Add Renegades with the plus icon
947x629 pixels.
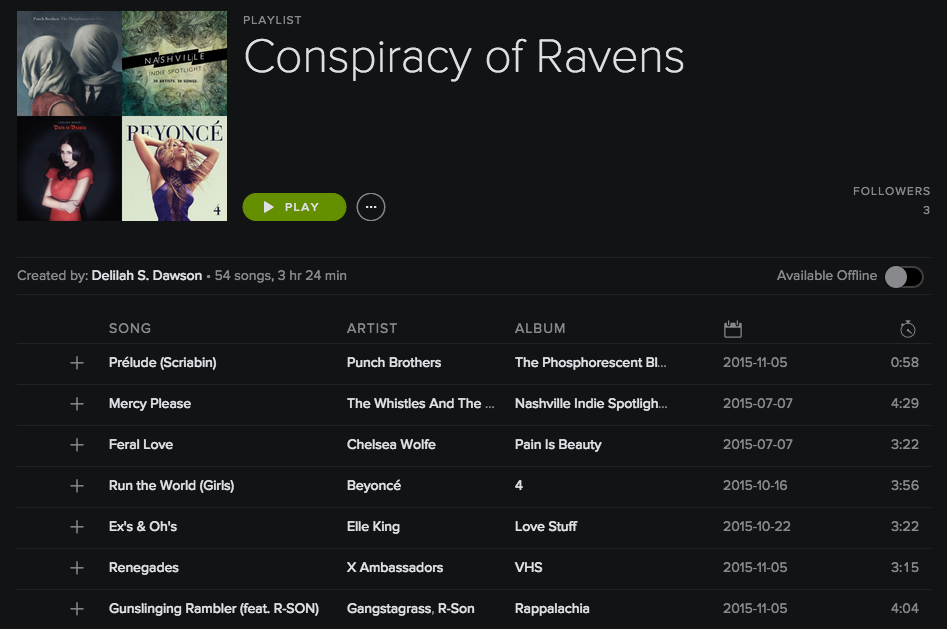77,568
